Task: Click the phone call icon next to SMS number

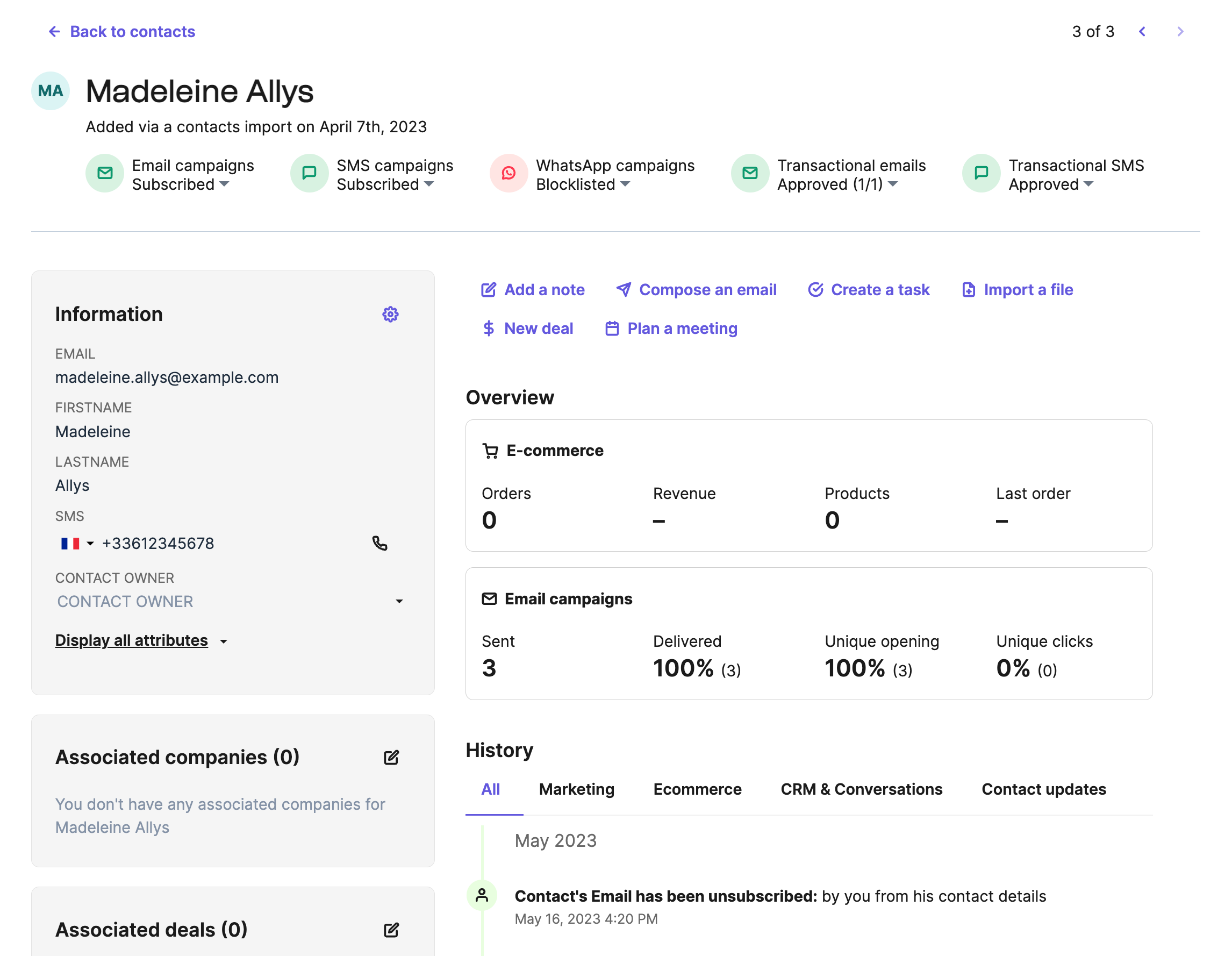Action: click(x=379, y=544)
